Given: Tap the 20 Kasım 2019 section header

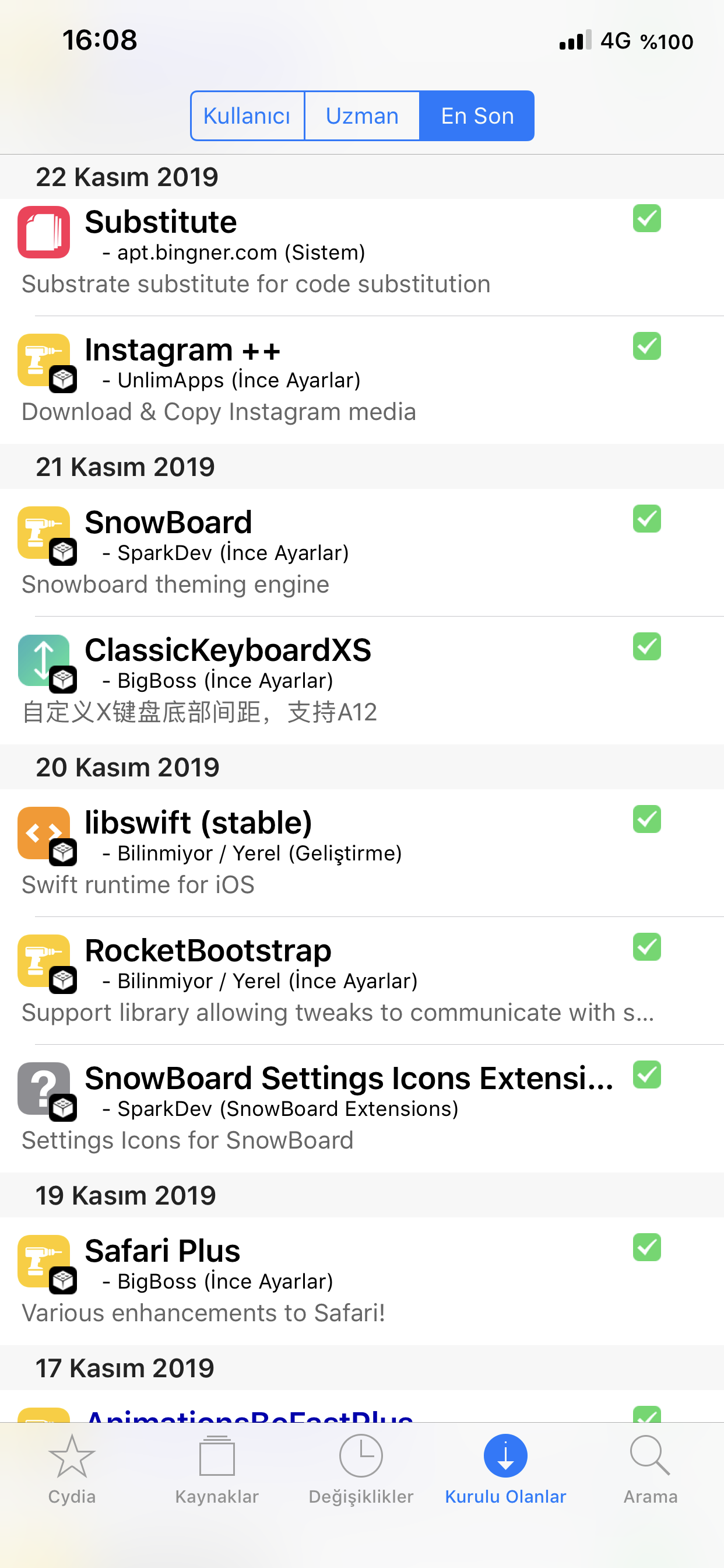Looking at the screenshot, I should (128, 767).
